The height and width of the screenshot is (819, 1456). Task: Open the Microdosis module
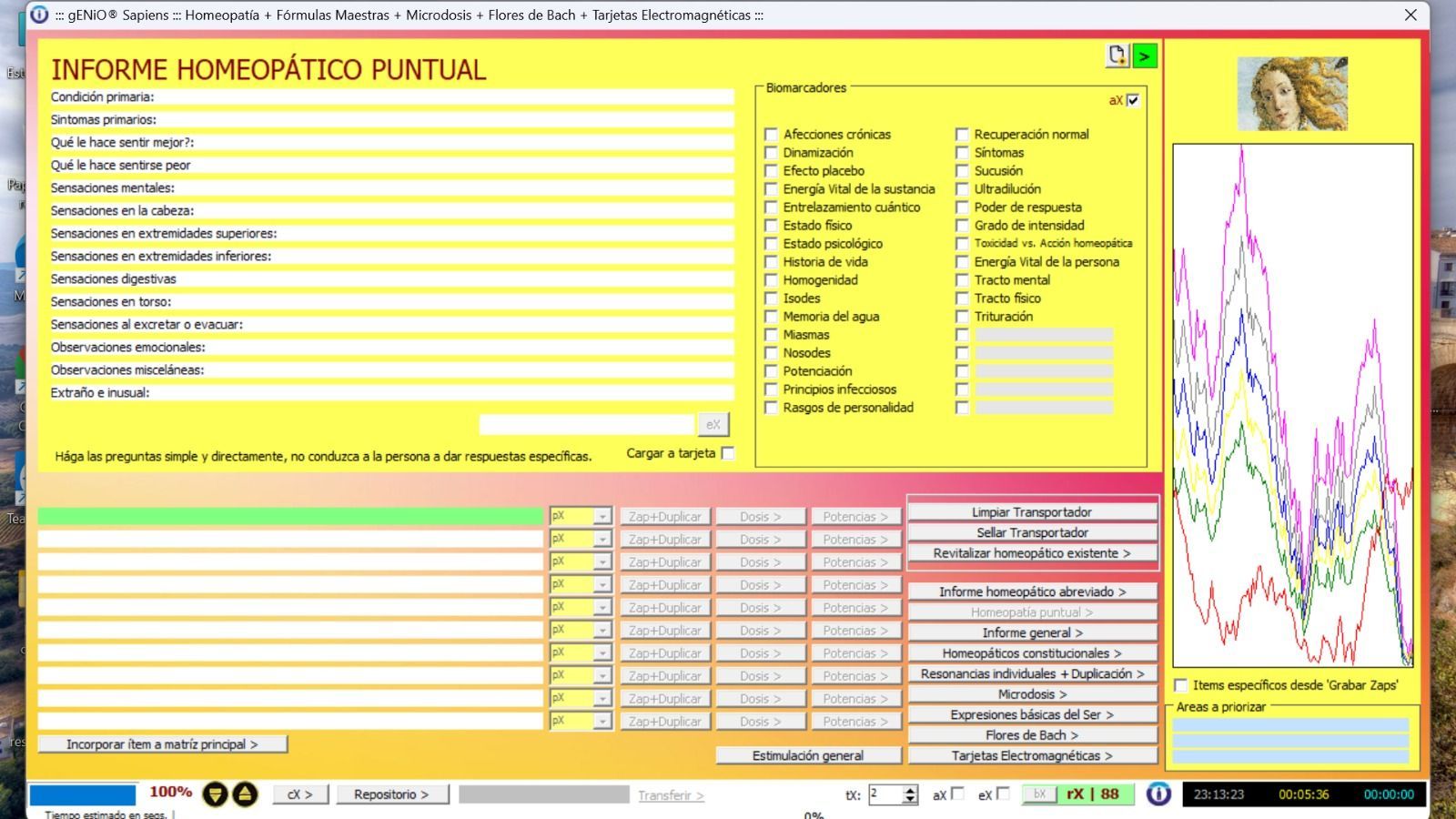click(1032, 694)
